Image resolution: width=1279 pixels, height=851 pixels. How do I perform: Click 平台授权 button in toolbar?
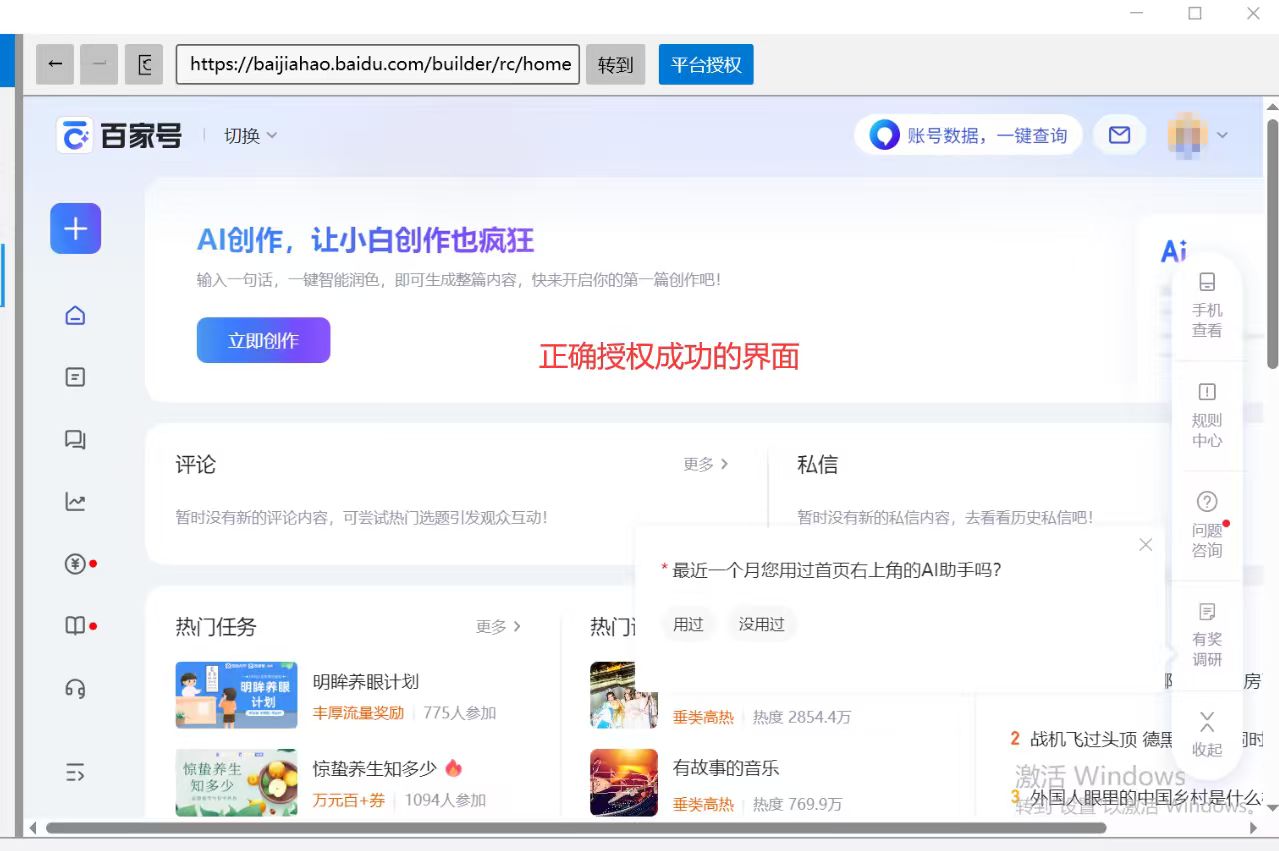pos(706,65)
